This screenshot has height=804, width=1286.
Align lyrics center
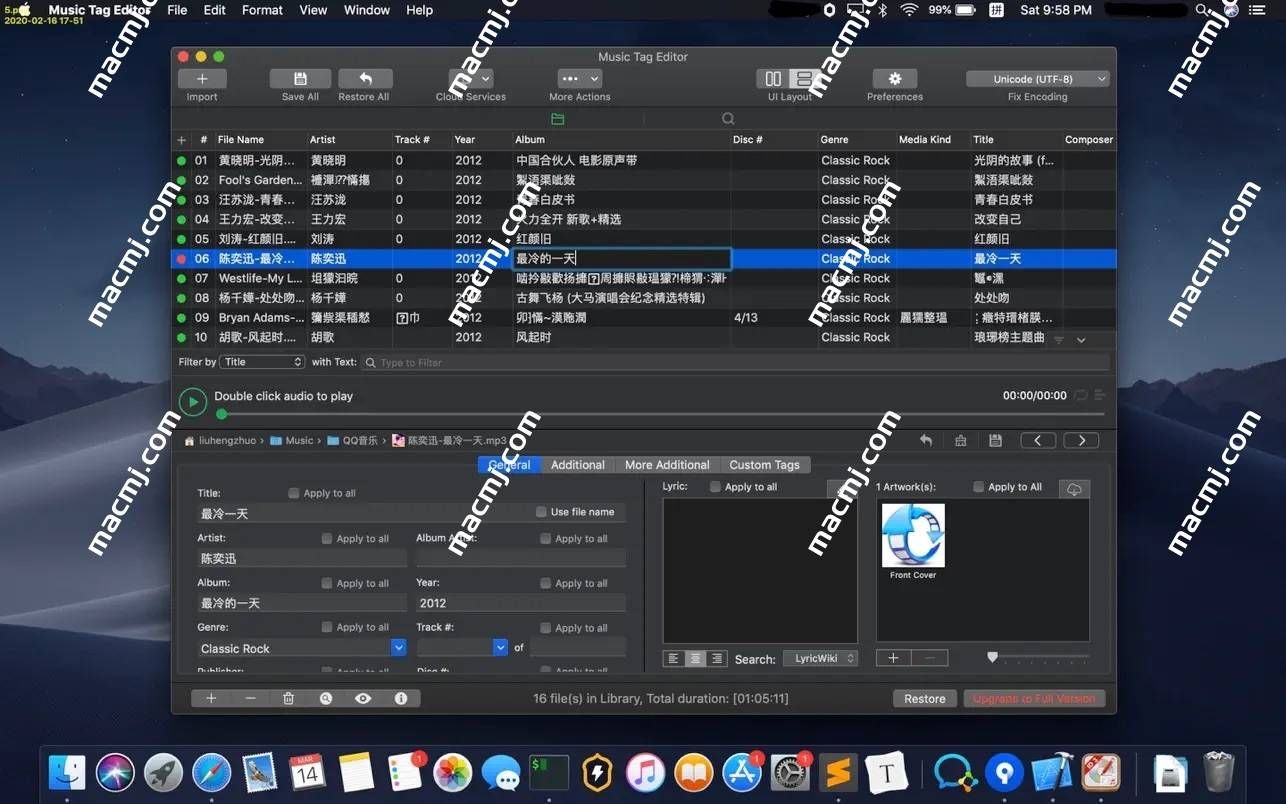tap(695, 659)
